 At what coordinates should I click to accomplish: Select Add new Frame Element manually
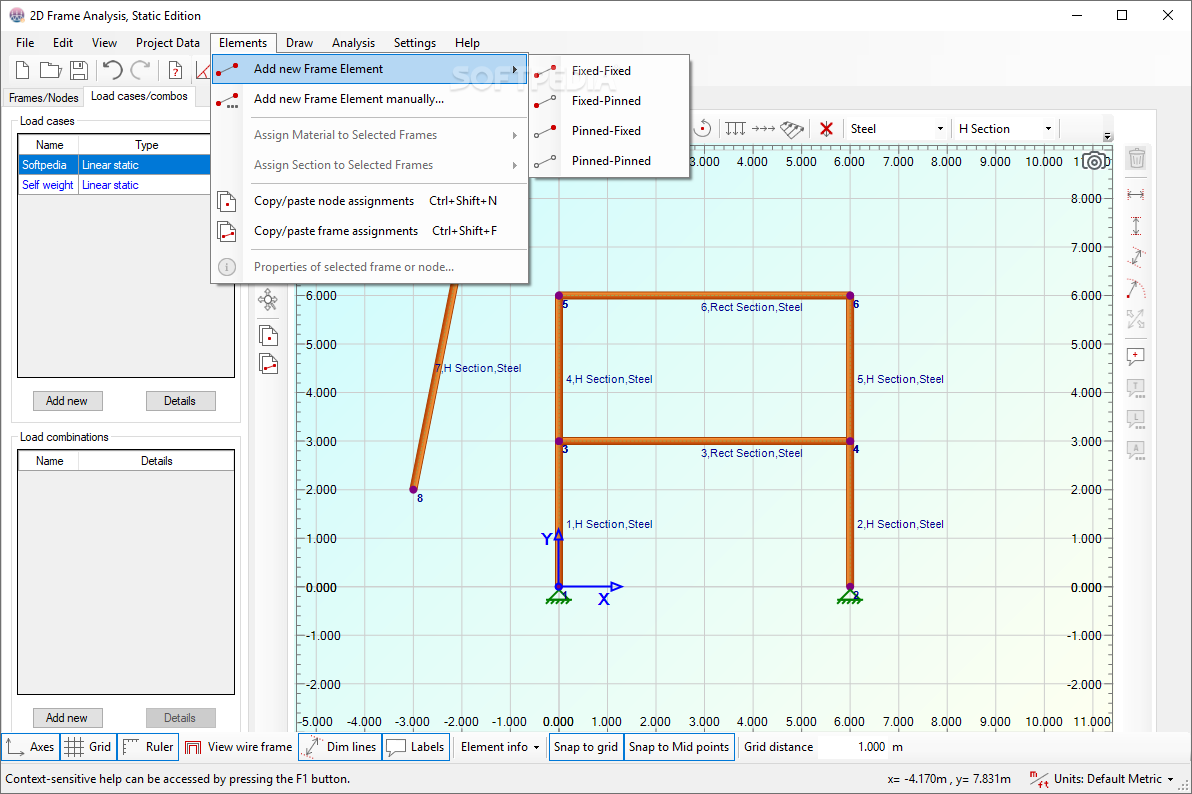[x=369, y=99]
